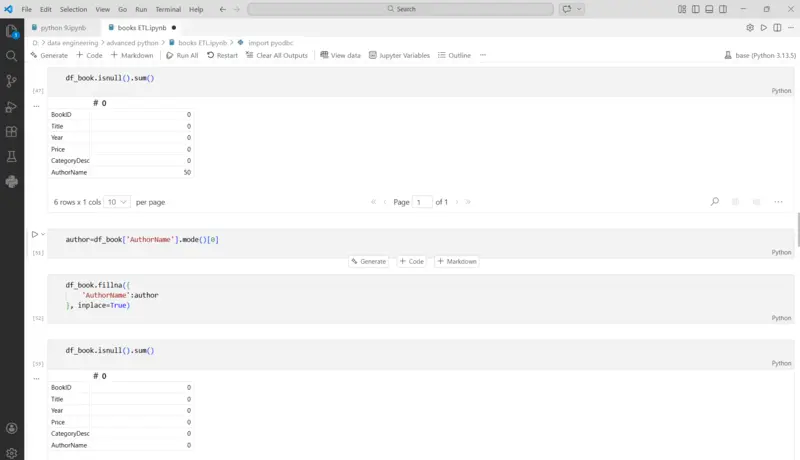Open table output more options ellipsis
This screenshot has width=800, height=460.
coord(778,202)
